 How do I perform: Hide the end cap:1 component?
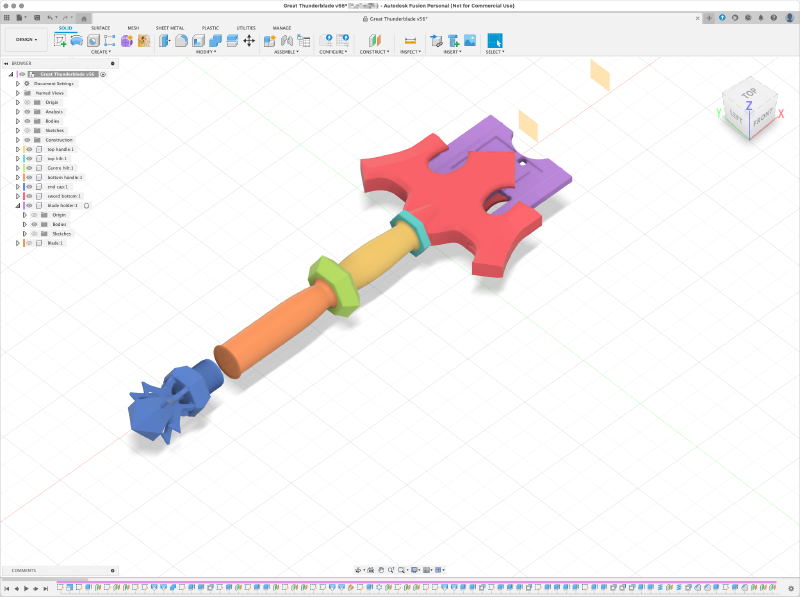(30, 187)
